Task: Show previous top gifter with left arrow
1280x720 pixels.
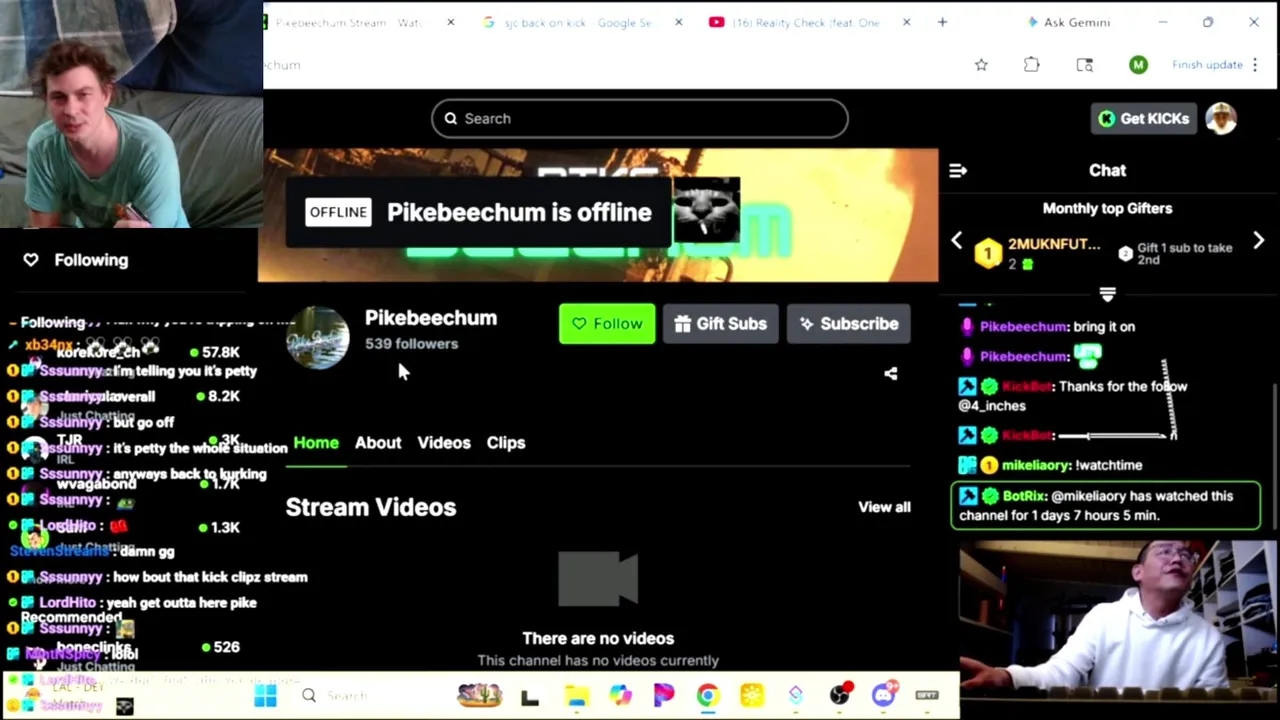Action: [957, 241]
